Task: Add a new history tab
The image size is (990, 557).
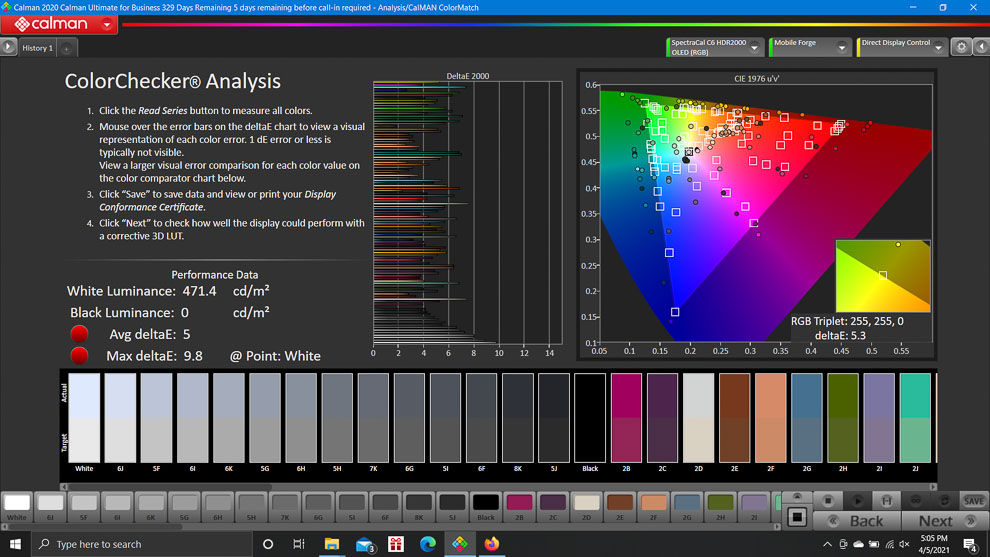Action: tap(66, 48)
